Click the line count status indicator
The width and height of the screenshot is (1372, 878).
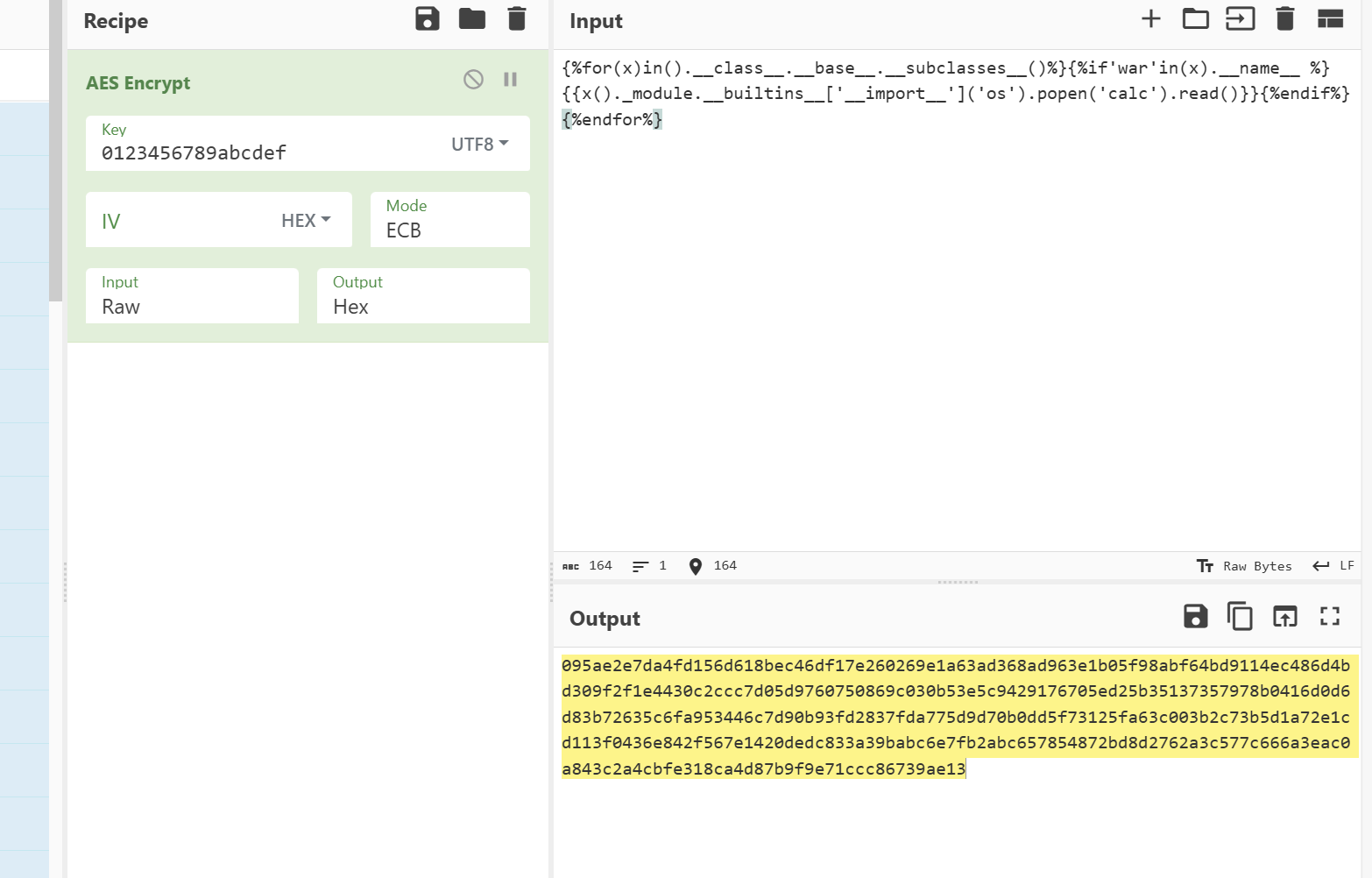pyautogui.click(x=650, y=566)
